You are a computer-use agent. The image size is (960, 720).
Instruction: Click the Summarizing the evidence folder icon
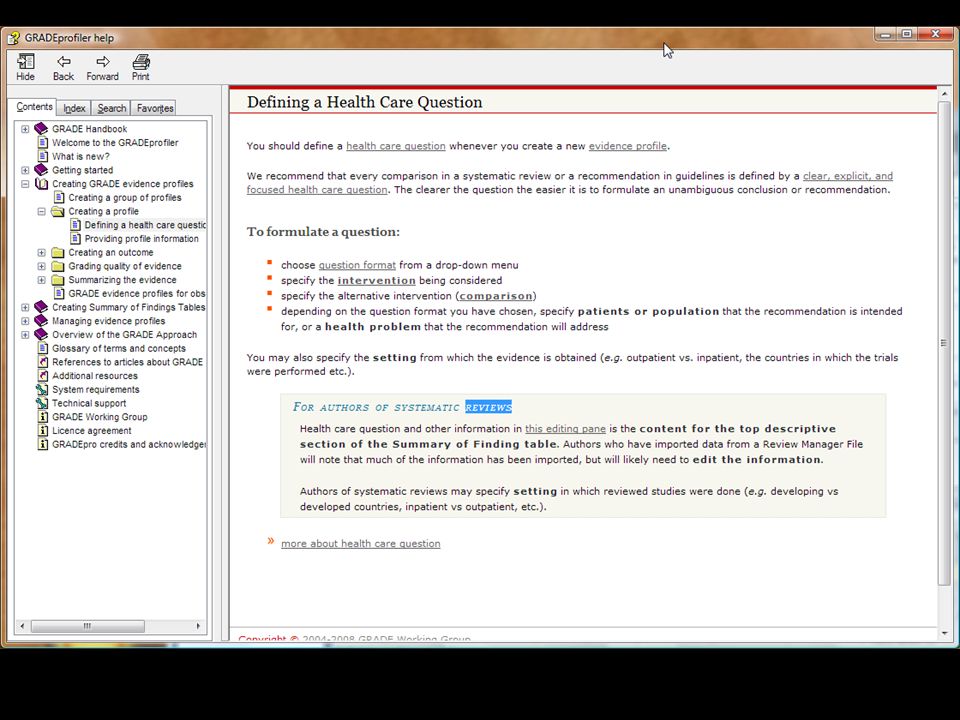pyautogui.click(x=58, y=280)
